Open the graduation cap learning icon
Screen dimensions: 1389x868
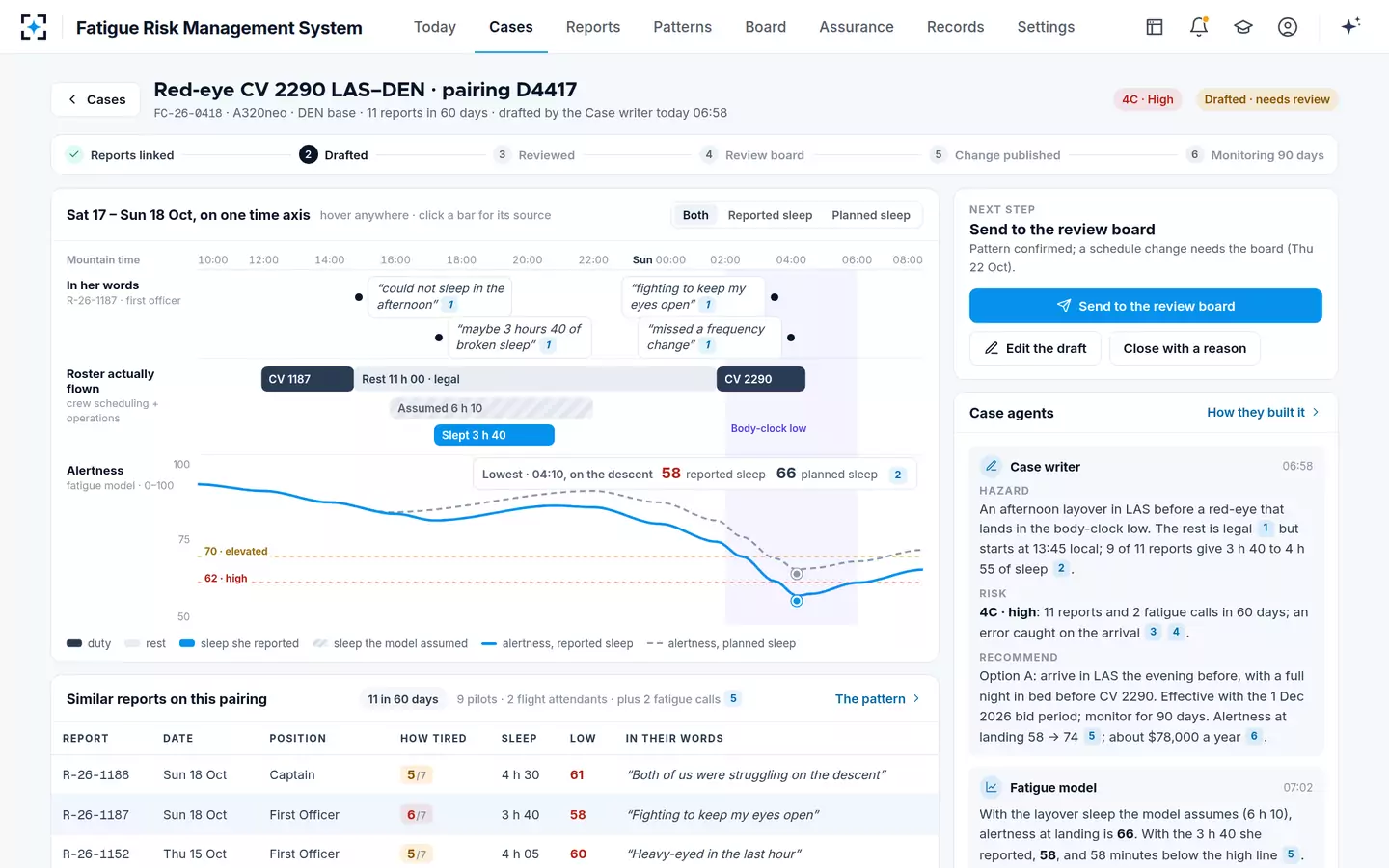pyautogui.click(x=1243, y=27)
